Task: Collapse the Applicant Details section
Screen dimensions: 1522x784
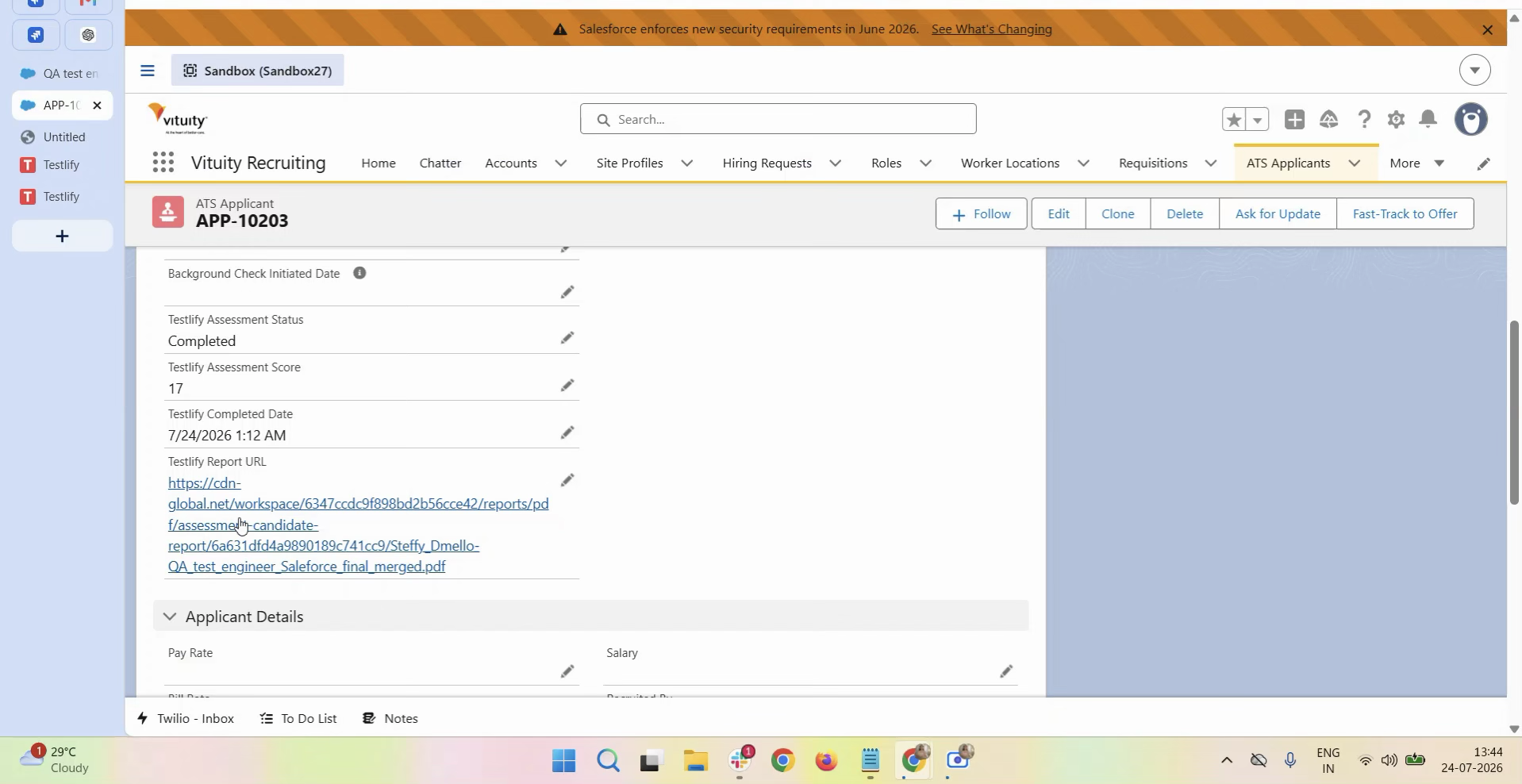Action: 169,617
